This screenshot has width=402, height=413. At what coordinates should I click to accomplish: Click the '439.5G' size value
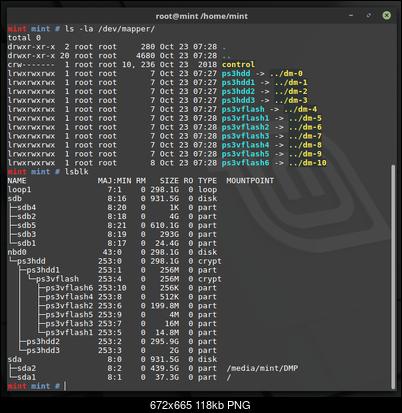164,368
